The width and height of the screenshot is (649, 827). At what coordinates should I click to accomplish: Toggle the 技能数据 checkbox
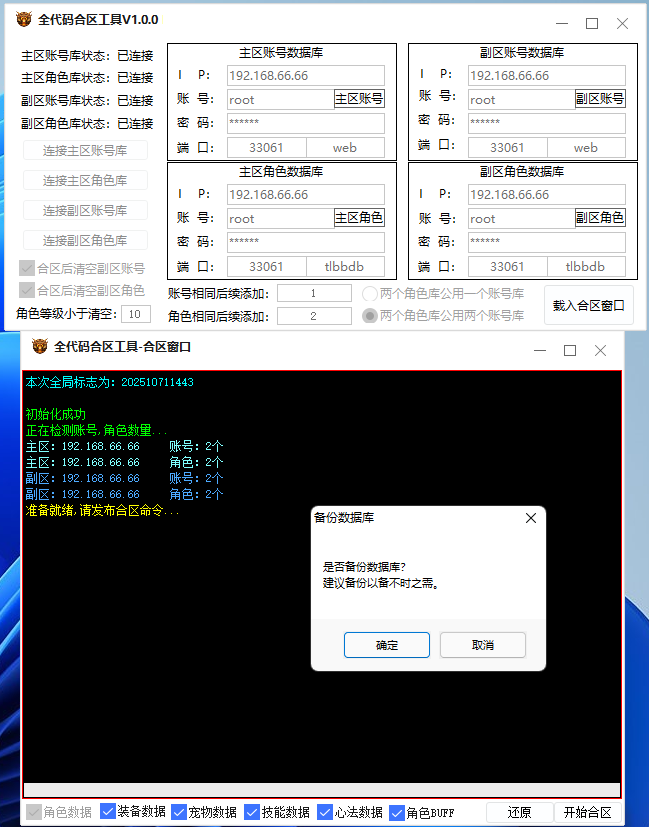(x=252, y=812)
